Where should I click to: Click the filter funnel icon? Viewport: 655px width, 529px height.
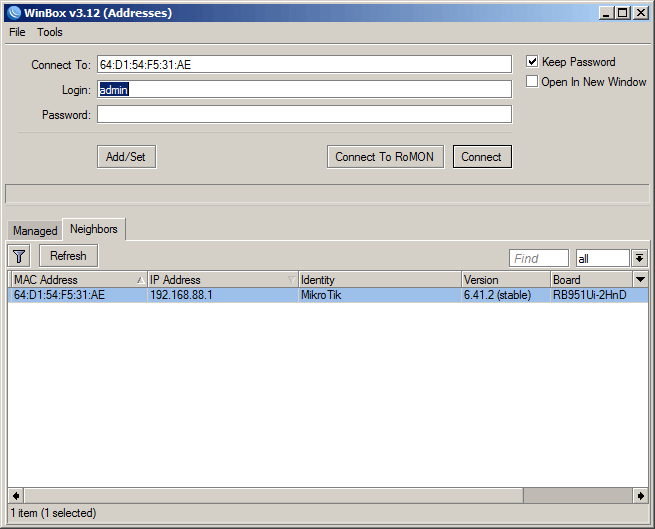click(19, 256)
